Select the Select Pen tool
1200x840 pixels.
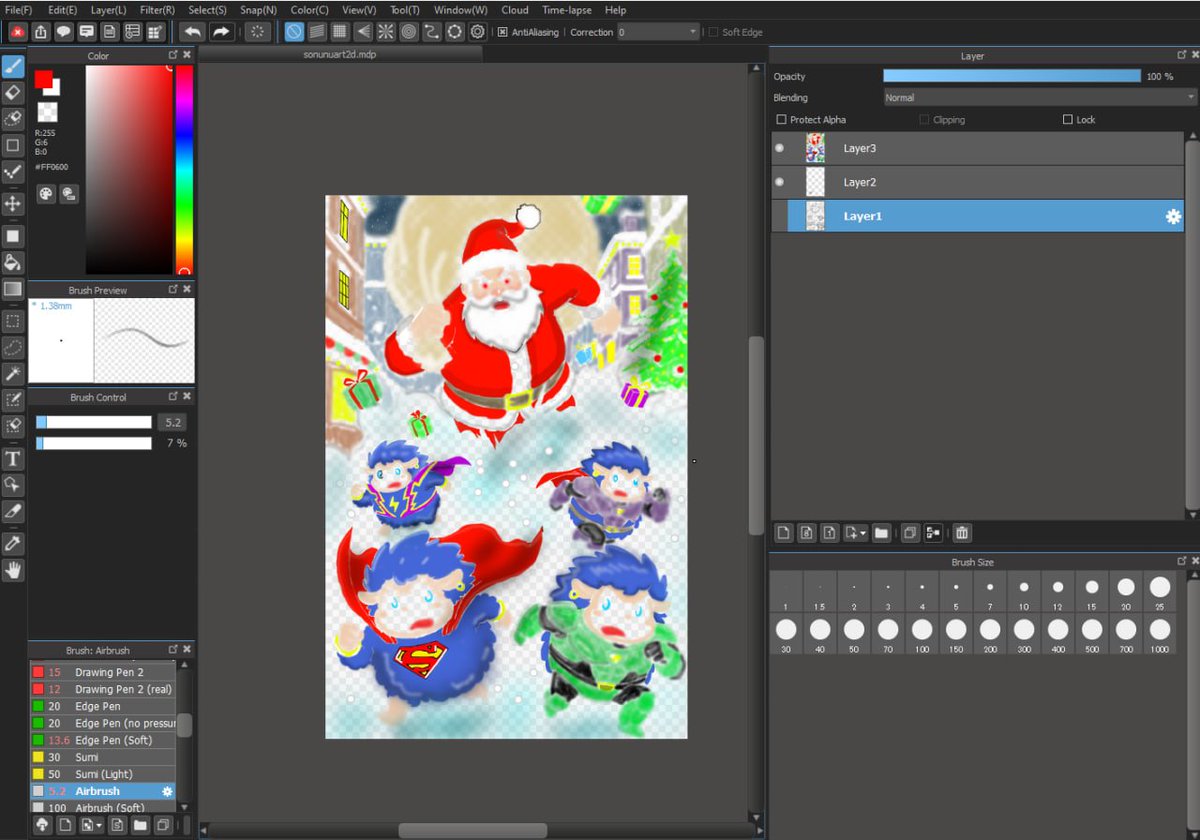(x=13, y=399)
